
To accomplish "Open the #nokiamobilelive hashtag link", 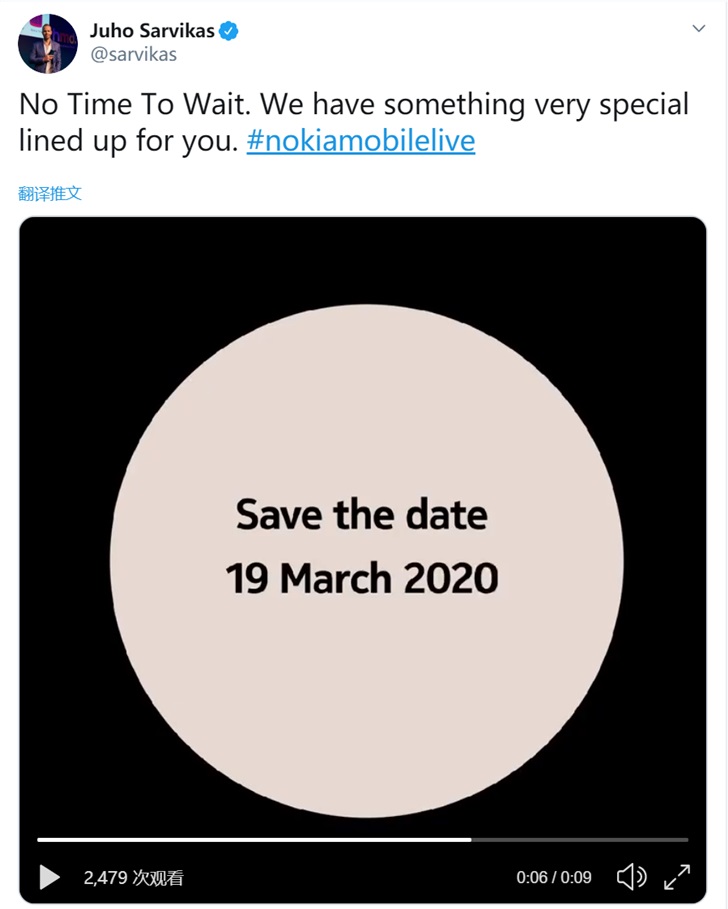I will [361, 141].
